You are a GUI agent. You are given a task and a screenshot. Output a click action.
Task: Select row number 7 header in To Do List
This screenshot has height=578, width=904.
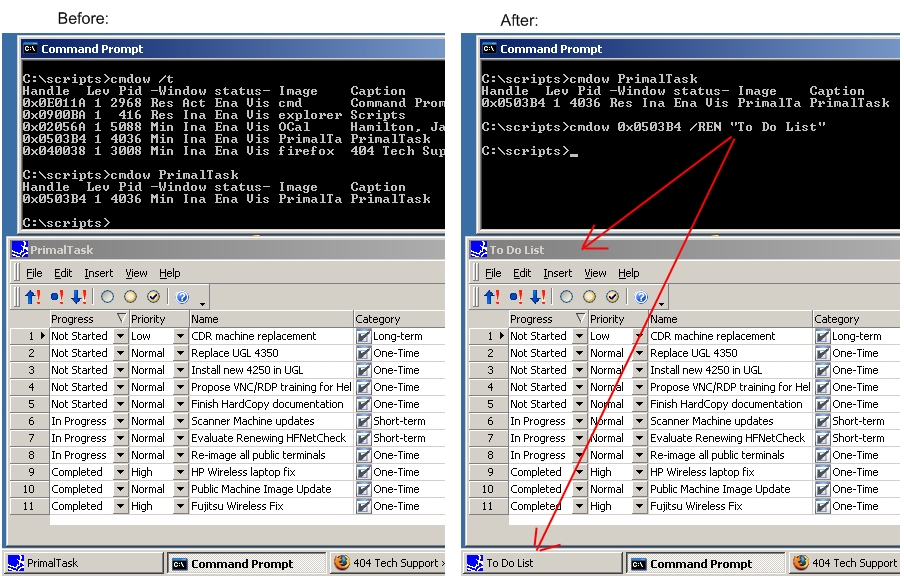click(x=488, y=439)
